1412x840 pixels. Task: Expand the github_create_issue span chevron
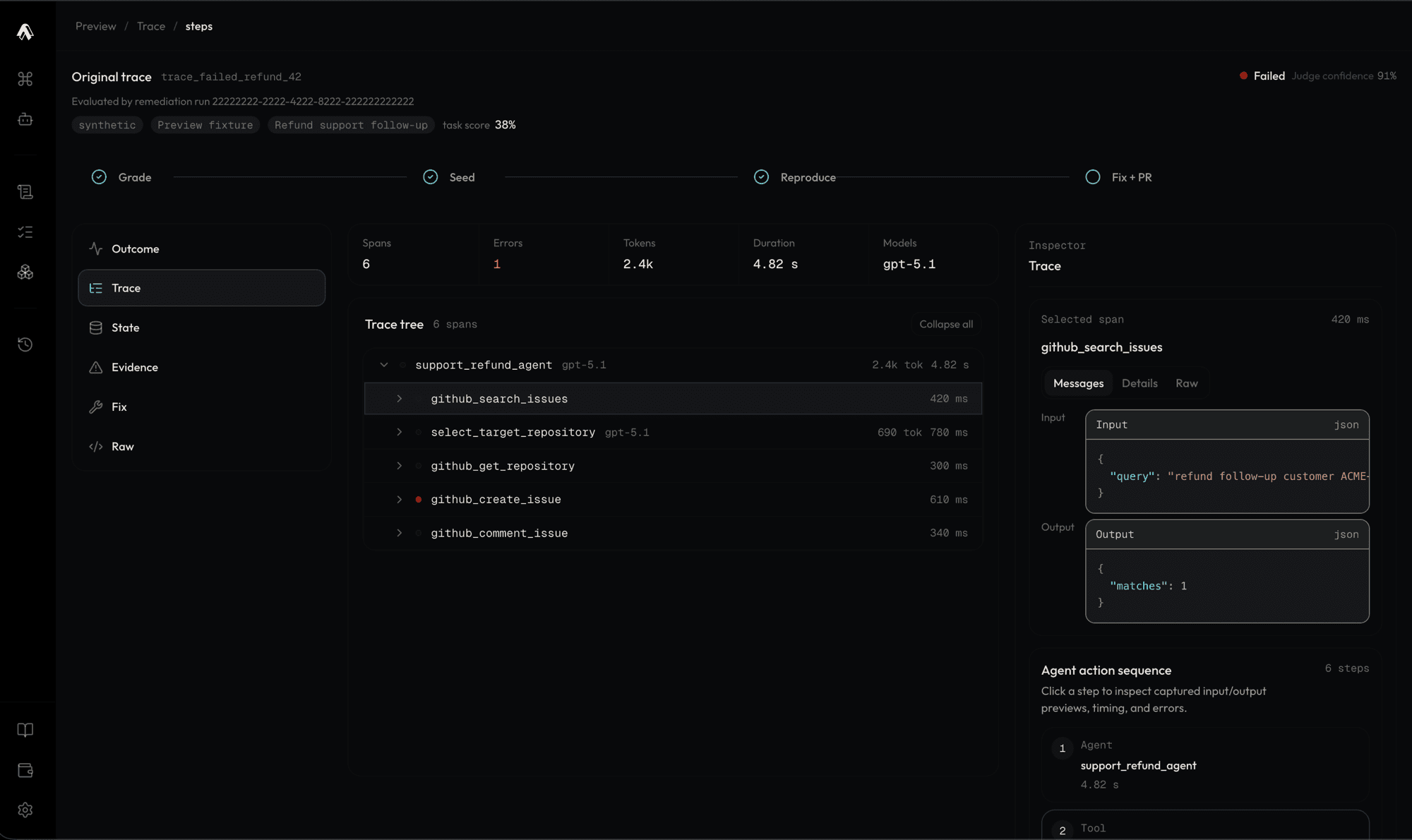pos(400,499)
